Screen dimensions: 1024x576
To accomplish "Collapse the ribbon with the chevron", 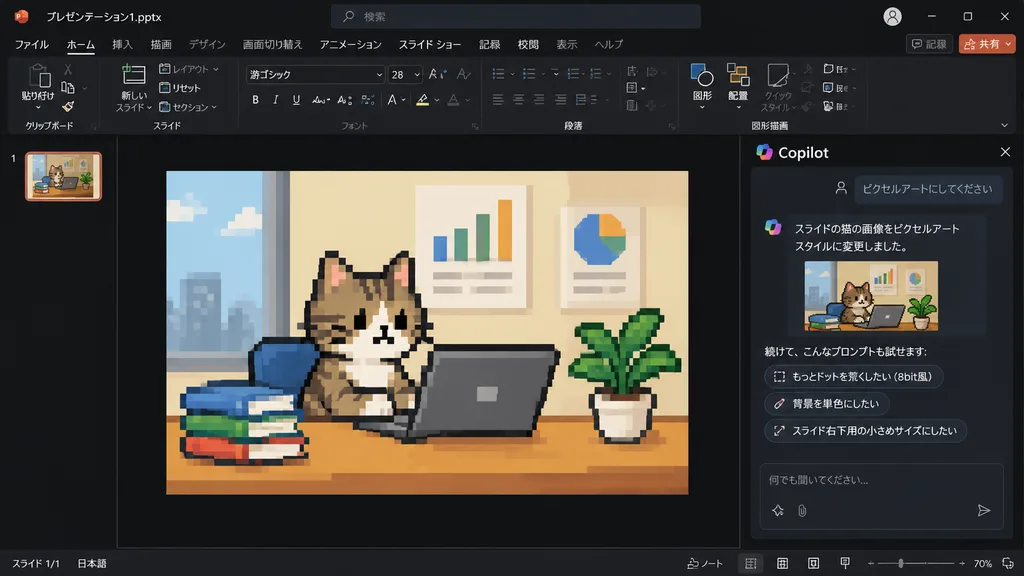I will pyautogui.click(x=1004, y=125).
